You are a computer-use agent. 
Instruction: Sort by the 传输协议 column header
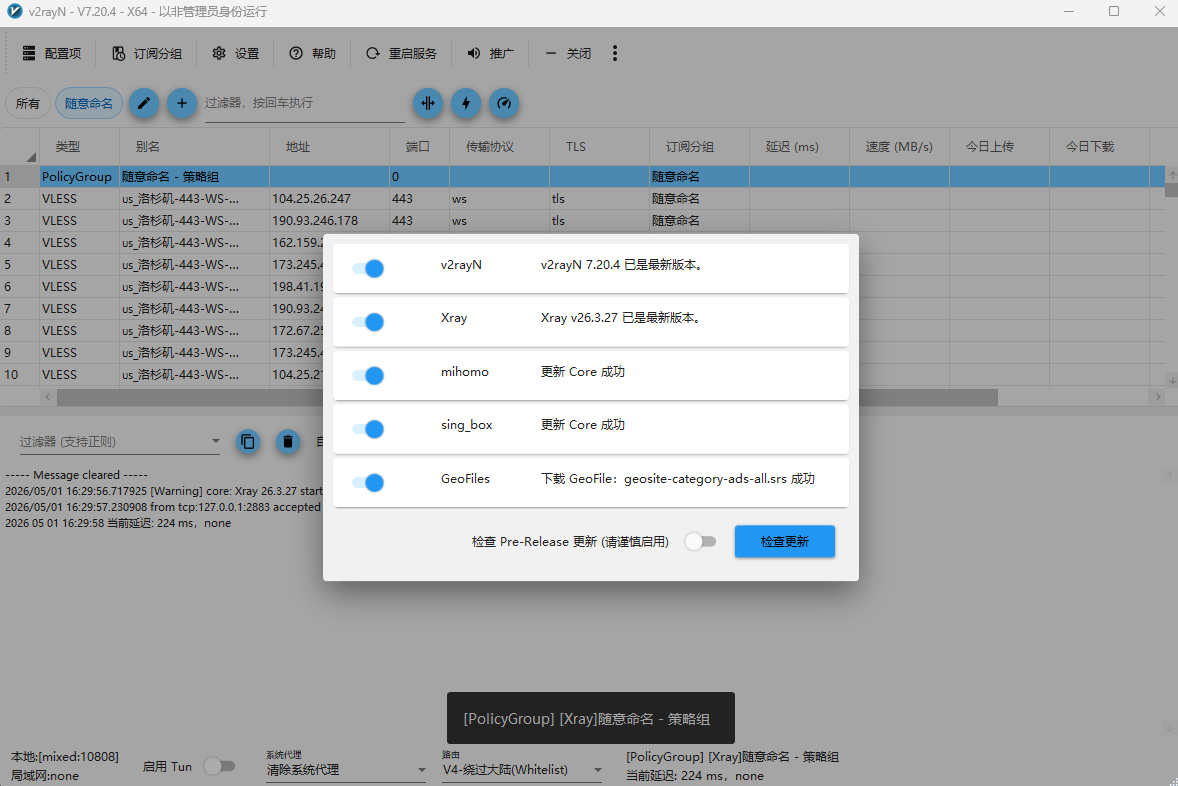pyautogui.click(x=499, y=147)
